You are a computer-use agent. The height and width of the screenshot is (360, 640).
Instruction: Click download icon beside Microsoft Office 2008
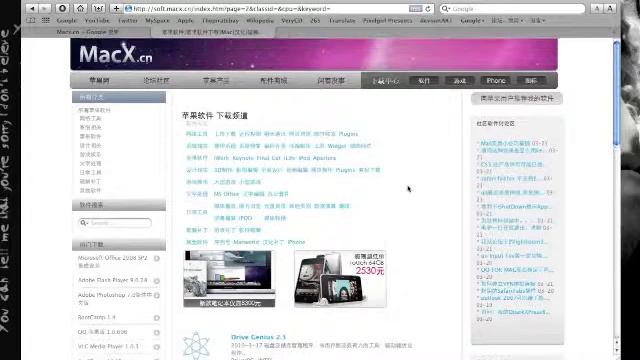157,258
